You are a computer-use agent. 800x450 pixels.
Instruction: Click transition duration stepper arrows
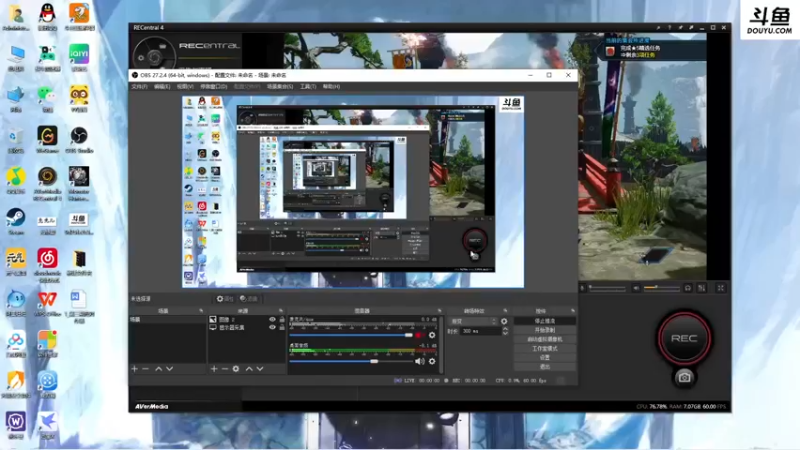point(505,331)
